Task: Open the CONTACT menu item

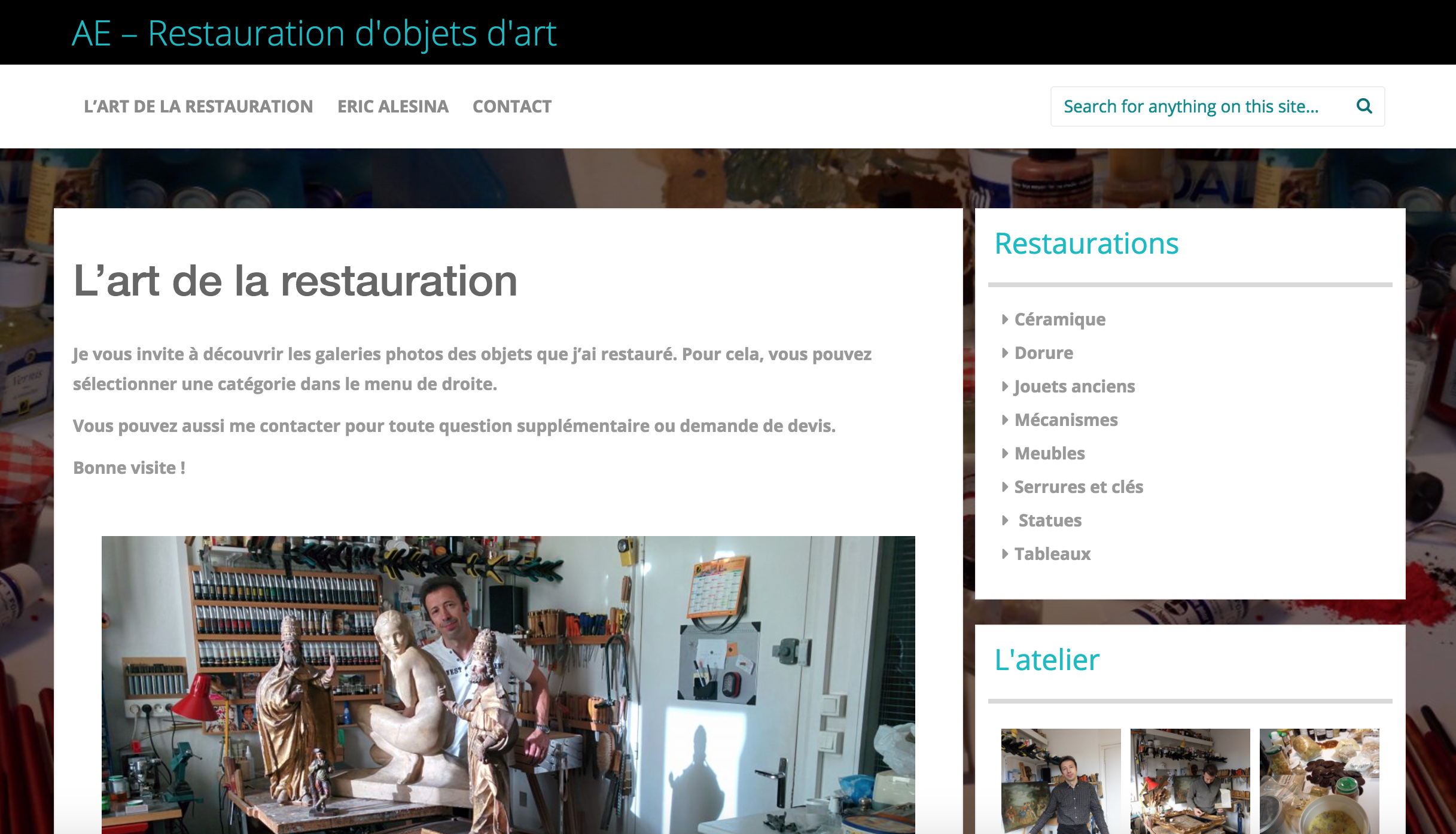Action: click(512, 106)
